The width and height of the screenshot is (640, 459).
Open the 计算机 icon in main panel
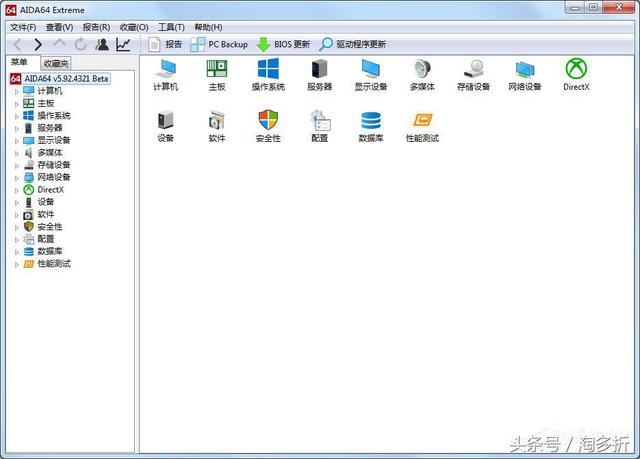pos(165,70)
